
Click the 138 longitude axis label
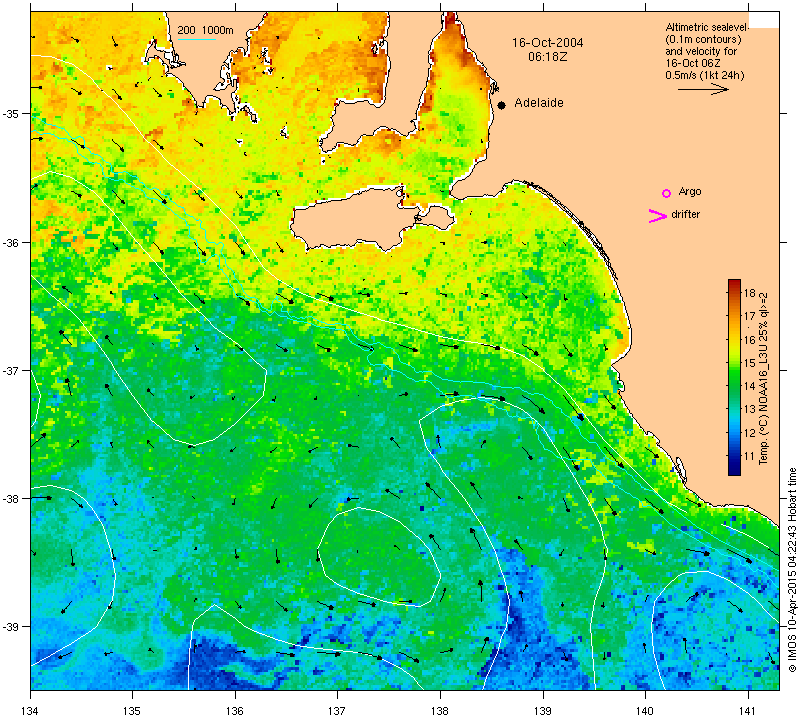[x=440, y=710]
